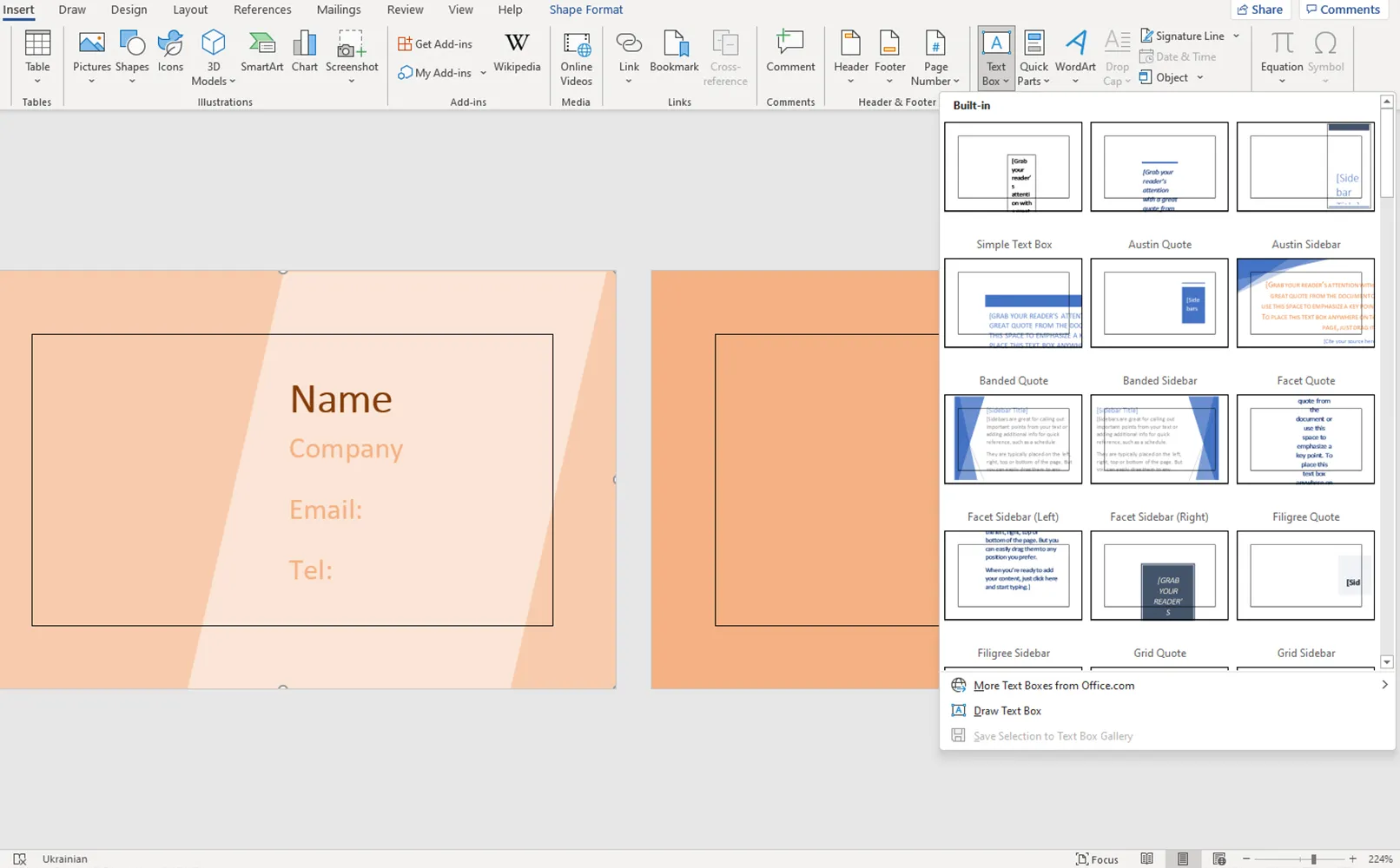Open the Shapes gallery
1400x868 pixels.
[132, 57]
